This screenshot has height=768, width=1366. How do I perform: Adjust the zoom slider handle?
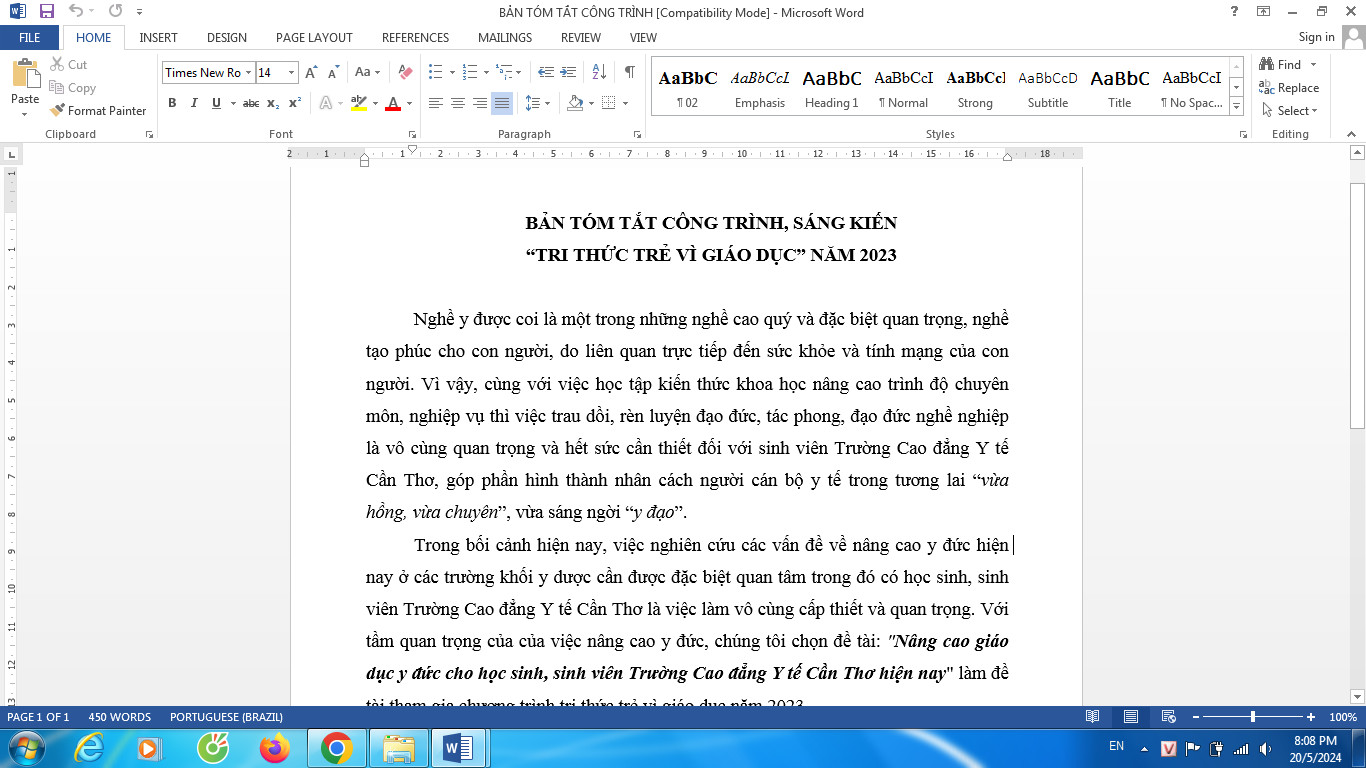1253,717
